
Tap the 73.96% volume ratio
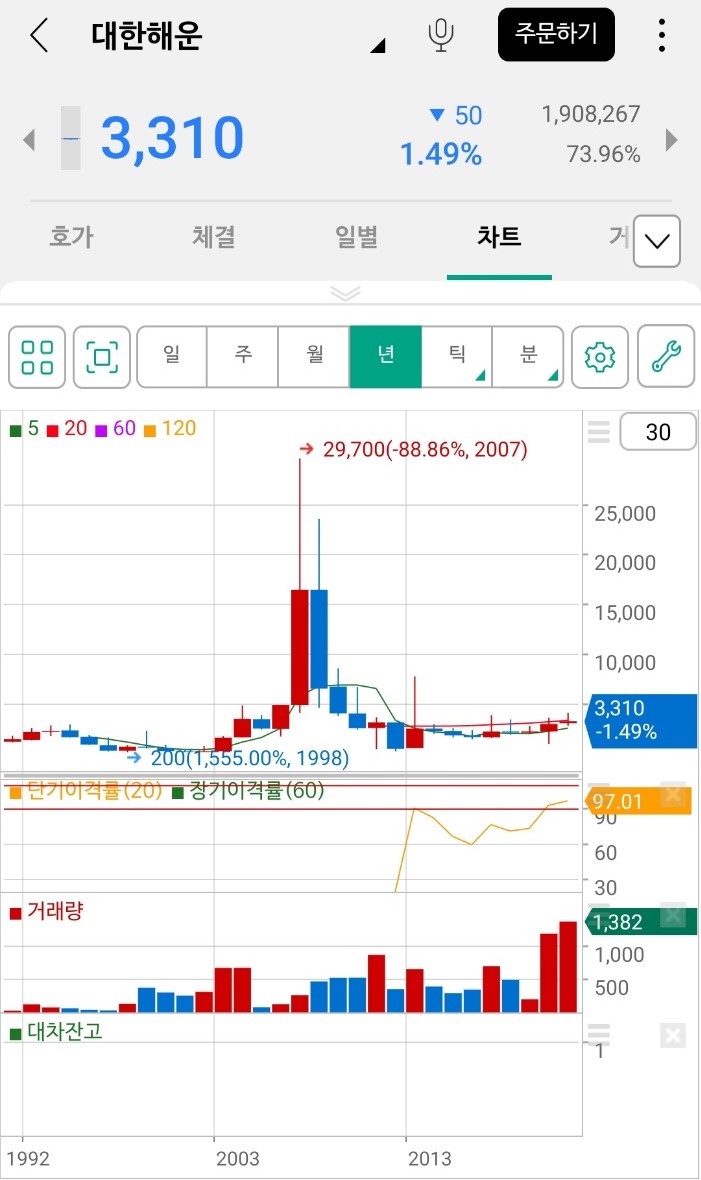[x=603, y=154]
